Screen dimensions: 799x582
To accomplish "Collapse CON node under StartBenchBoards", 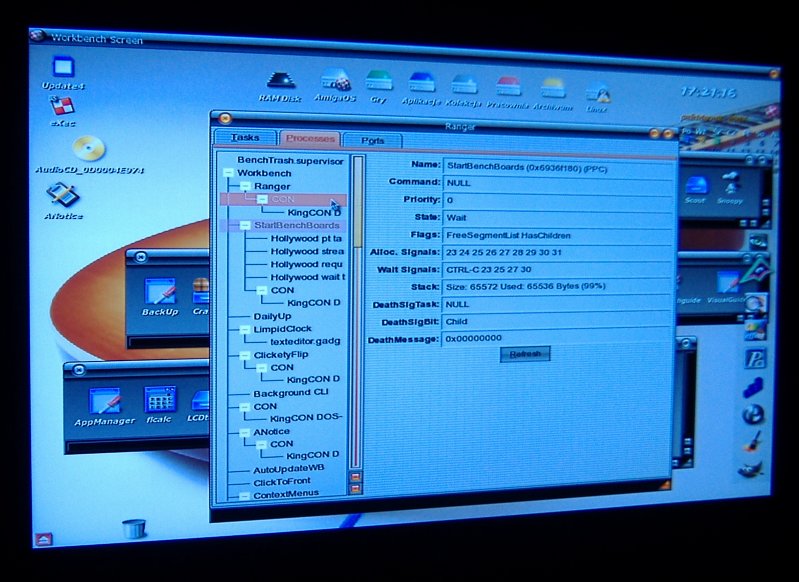I will 262,290.
